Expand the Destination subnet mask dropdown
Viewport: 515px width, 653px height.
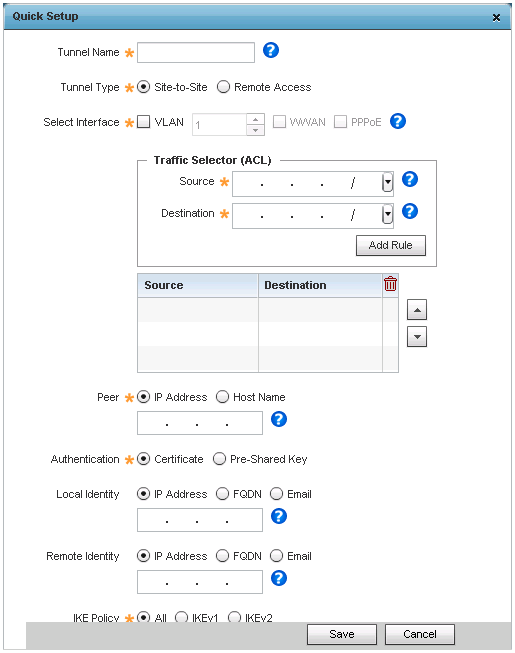pyautogui.click(x=388, y=214)
